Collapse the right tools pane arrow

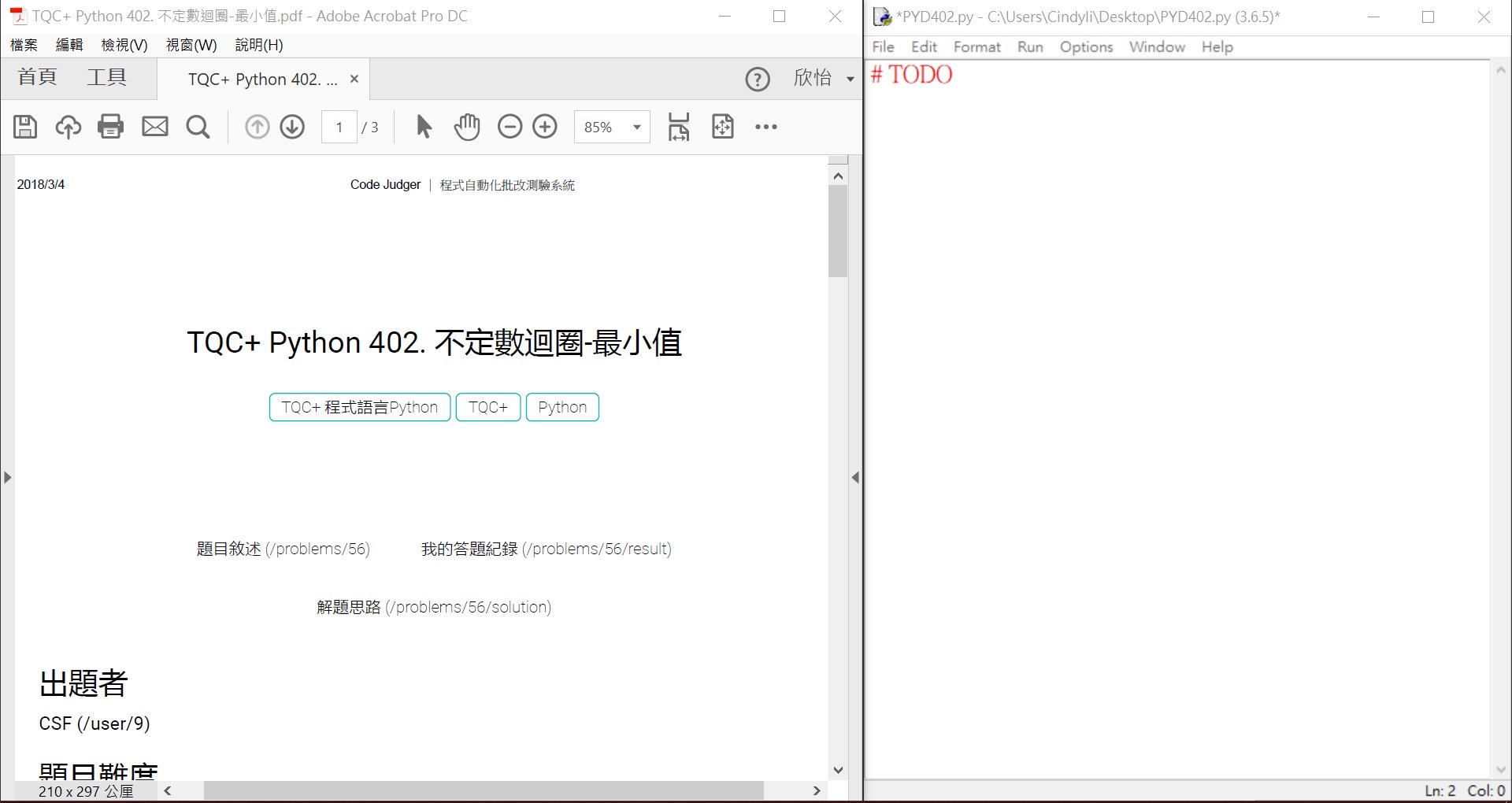tap(855, 477)
